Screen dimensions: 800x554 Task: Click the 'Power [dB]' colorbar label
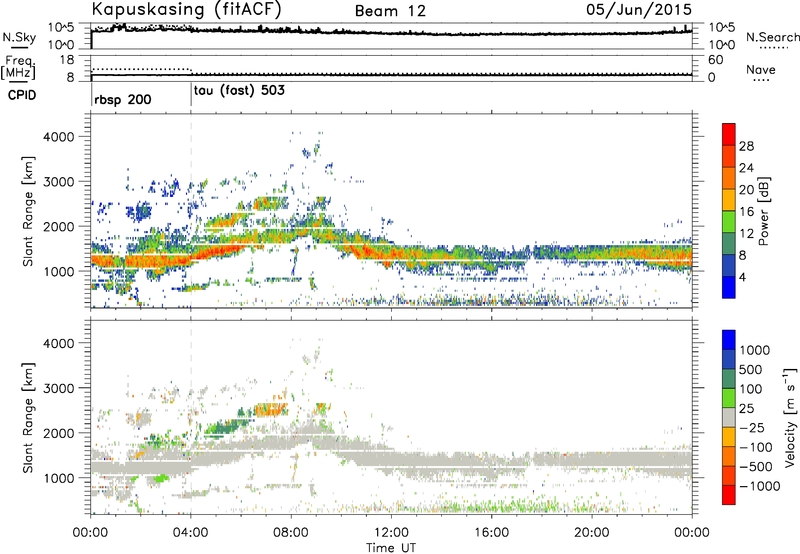[x=763, y=211]
